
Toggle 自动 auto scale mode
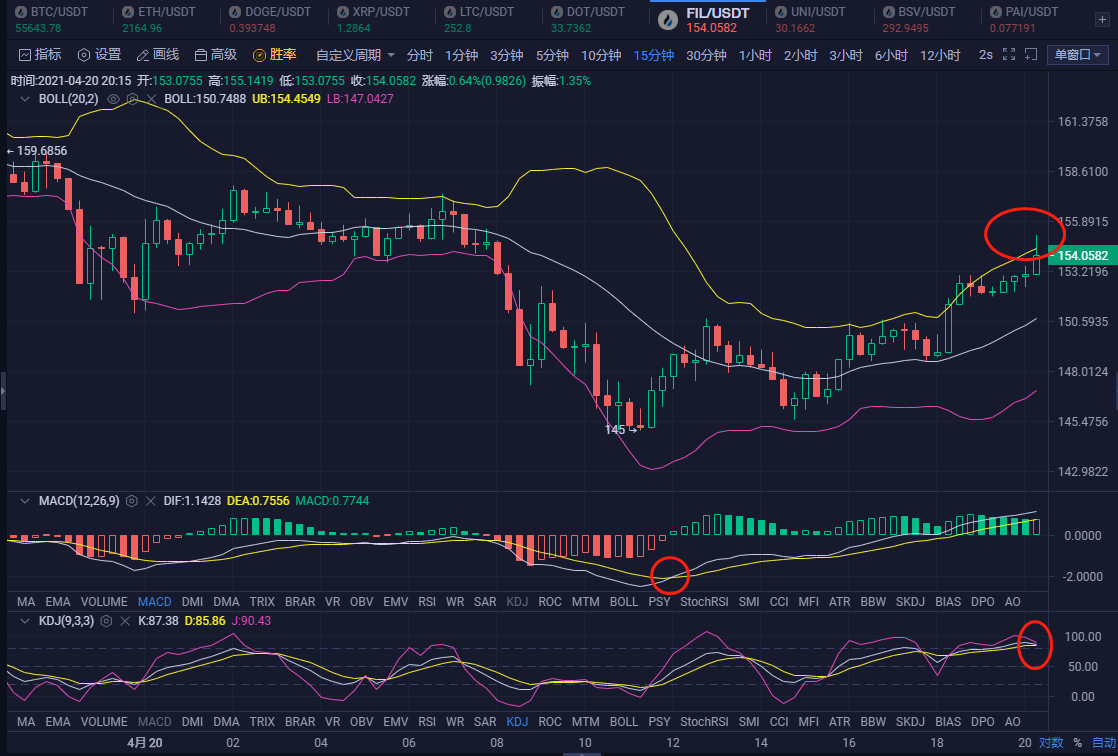[1103, 743]
